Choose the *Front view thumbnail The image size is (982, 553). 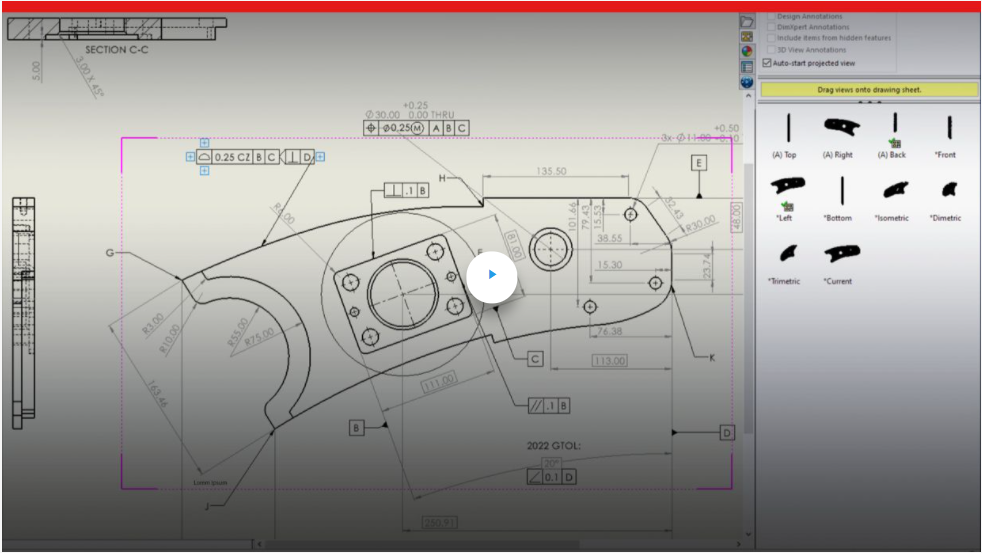[x=946, y=128]
